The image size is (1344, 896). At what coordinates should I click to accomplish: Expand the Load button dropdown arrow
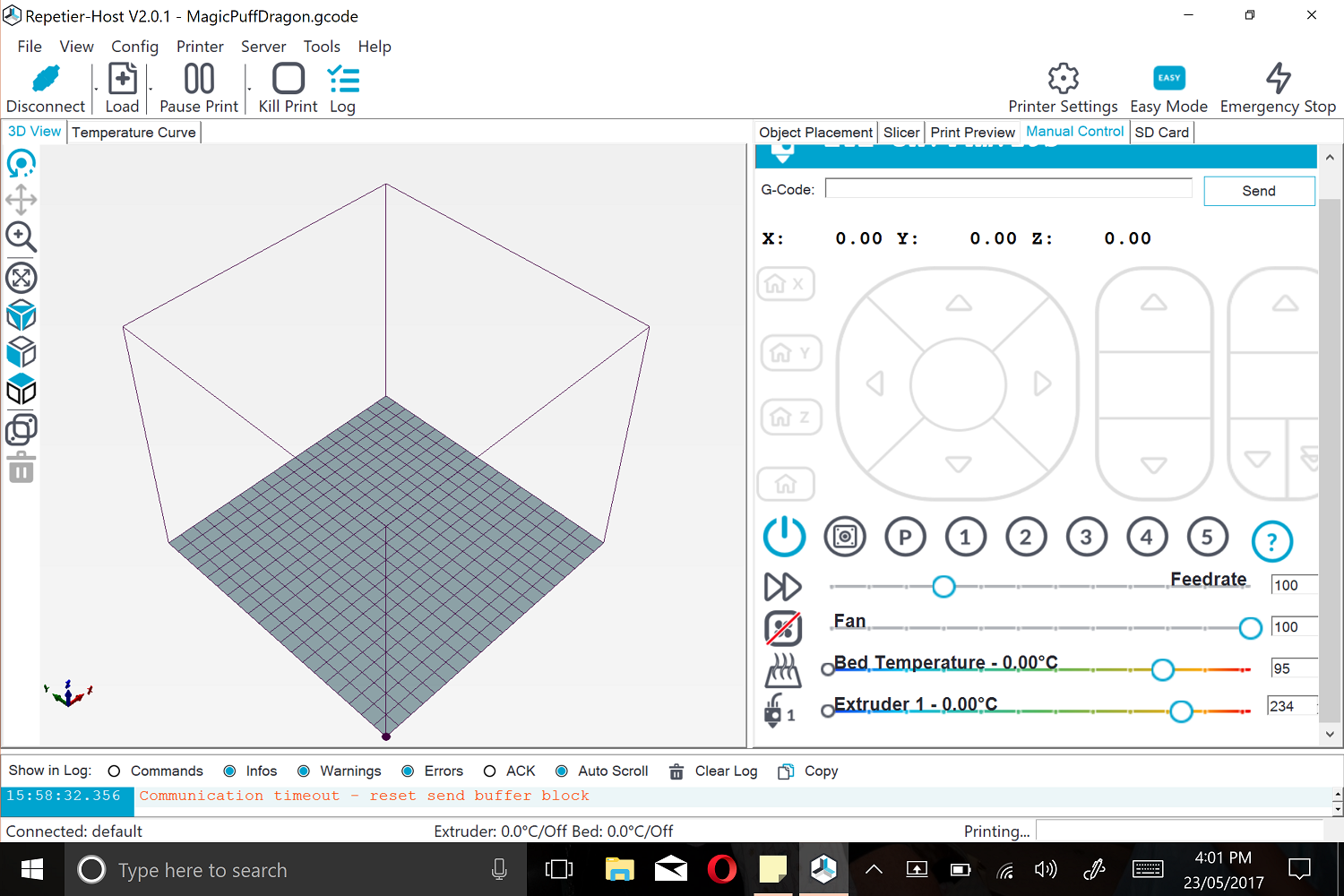150,90
